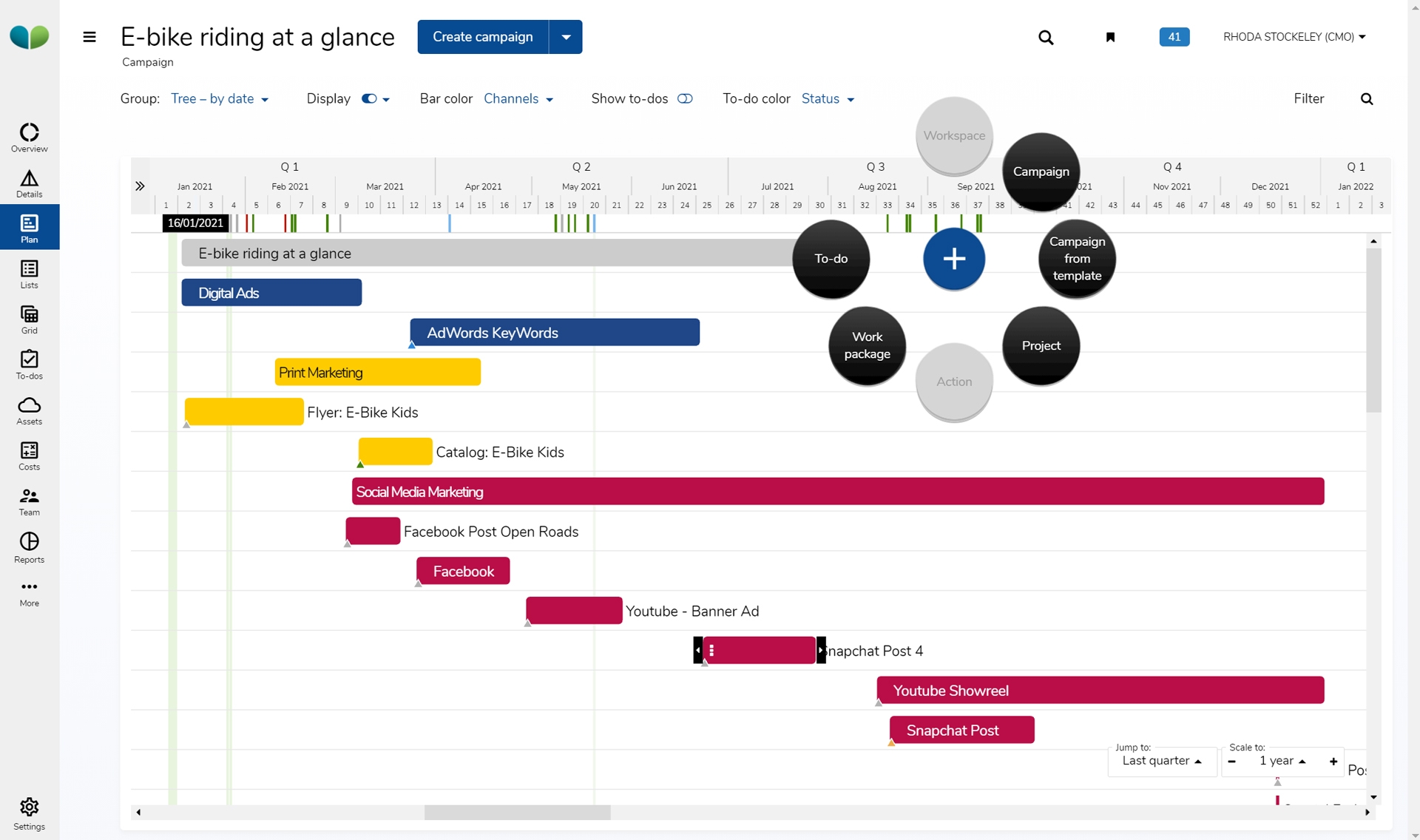
Task: Click the bookmark icon in the header
Action: [x=1110, y=37]
